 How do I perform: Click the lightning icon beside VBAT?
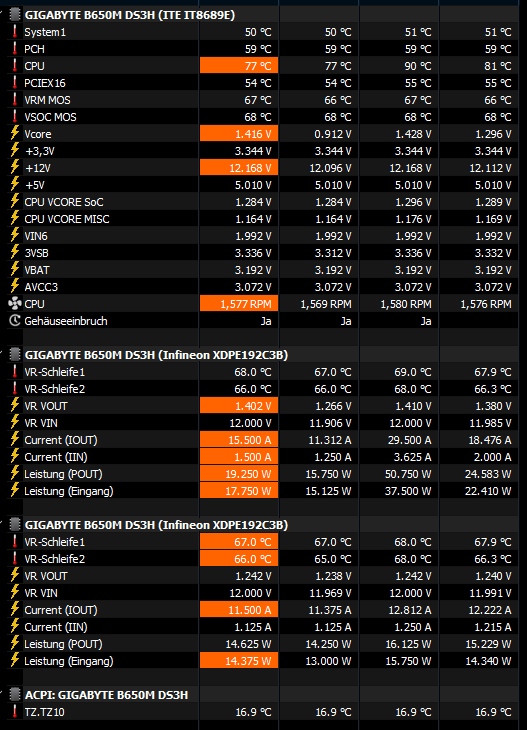[x=15, y=269]
